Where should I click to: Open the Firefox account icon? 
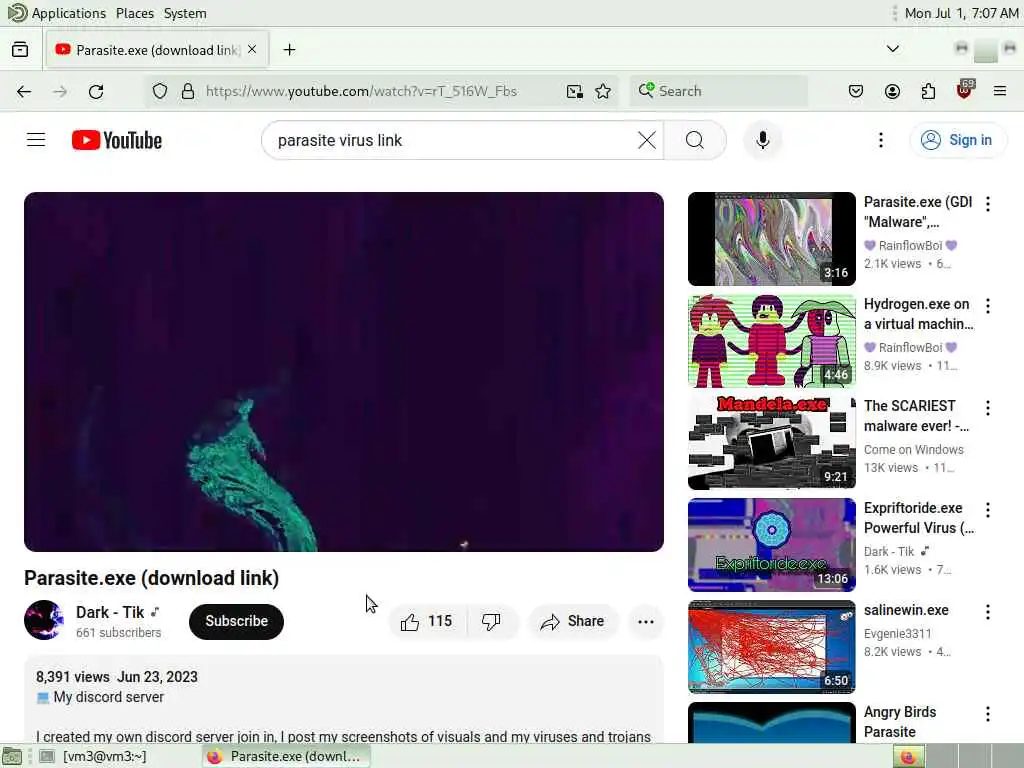click(892, 91)
